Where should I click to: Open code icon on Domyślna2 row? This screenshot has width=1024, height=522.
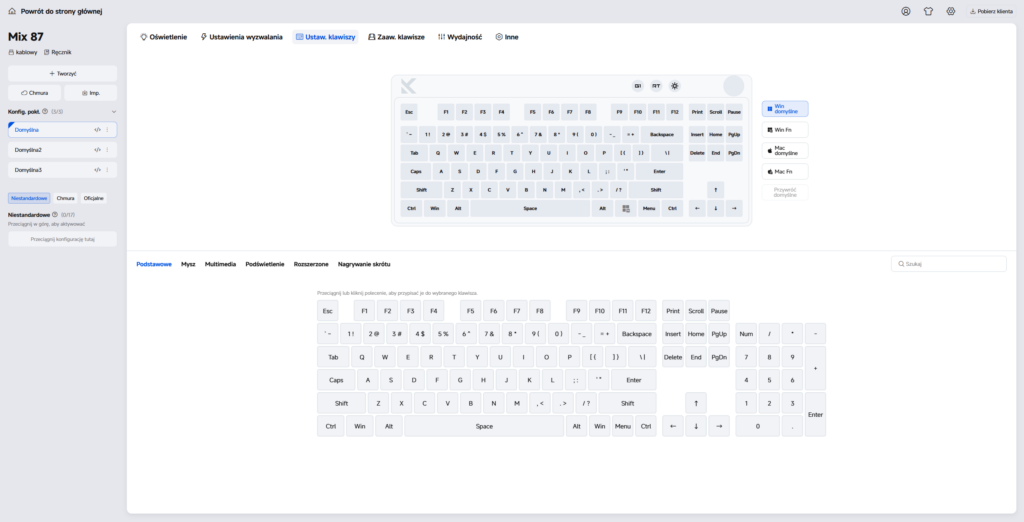(x=97, y=150)
